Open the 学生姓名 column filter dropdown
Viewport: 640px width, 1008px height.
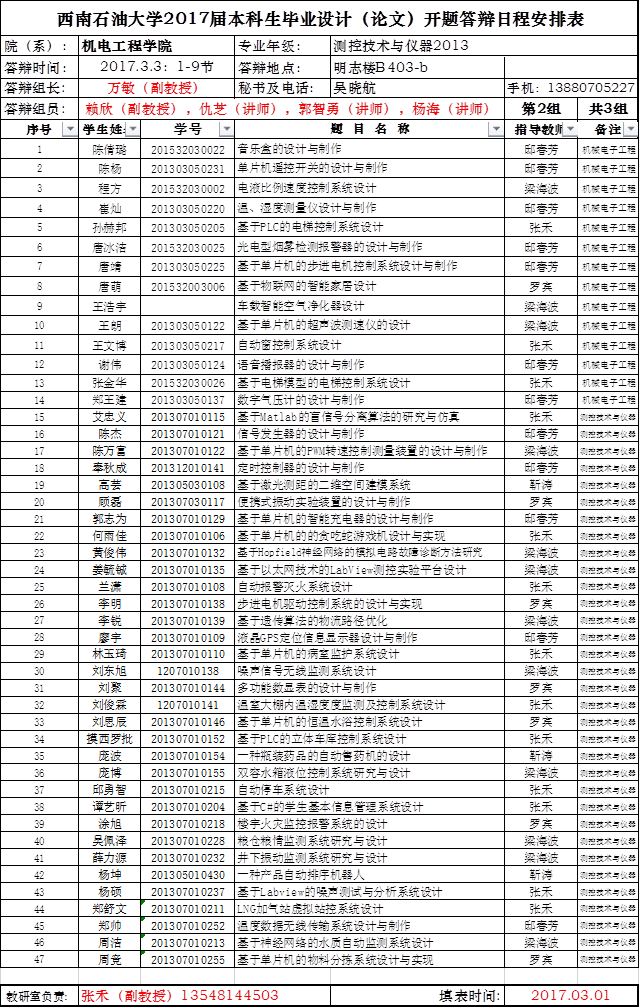[x=132, y=129]
